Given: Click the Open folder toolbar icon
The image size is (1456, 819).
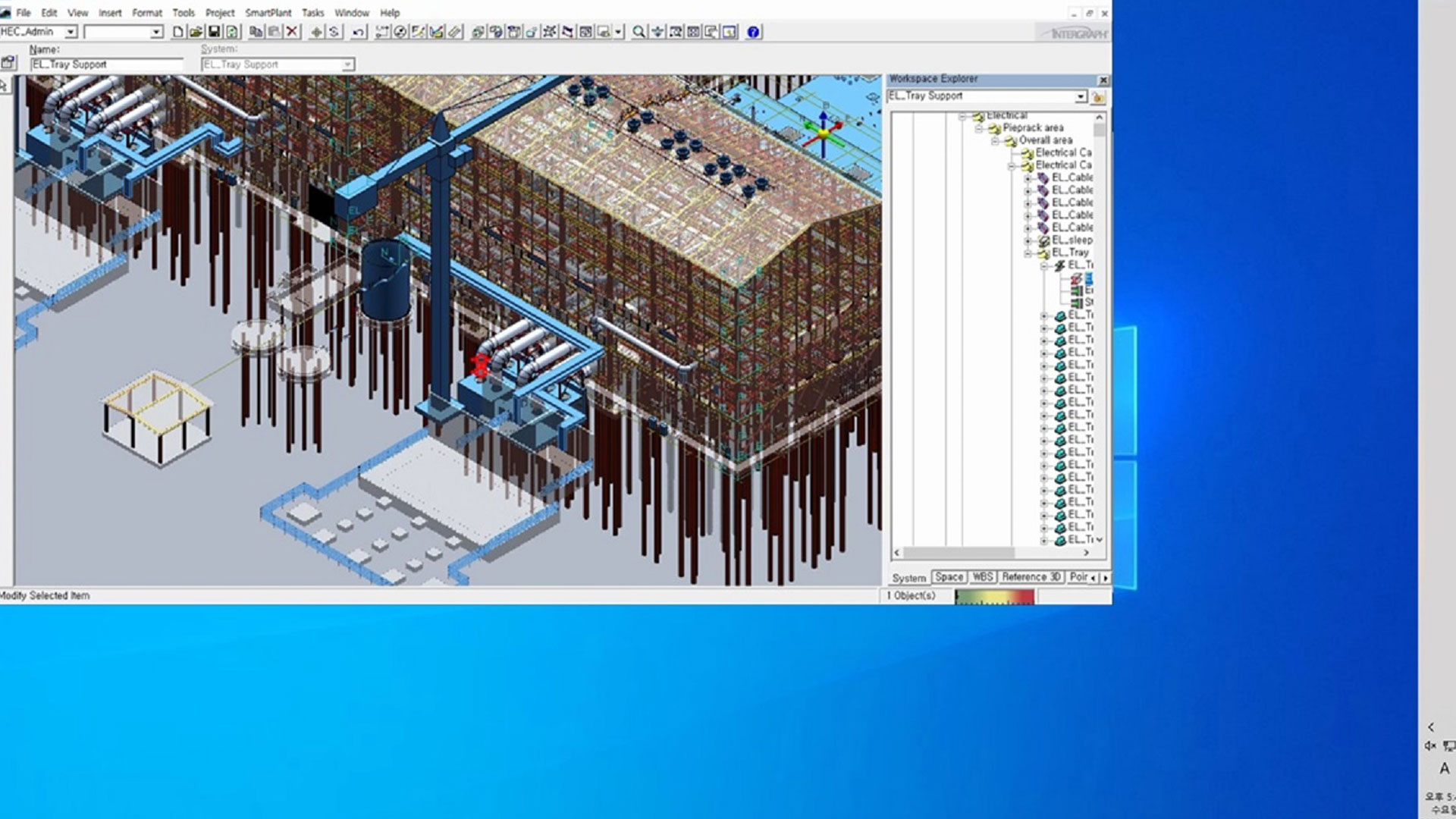Looking at the screenshot, I should point(196,32).
